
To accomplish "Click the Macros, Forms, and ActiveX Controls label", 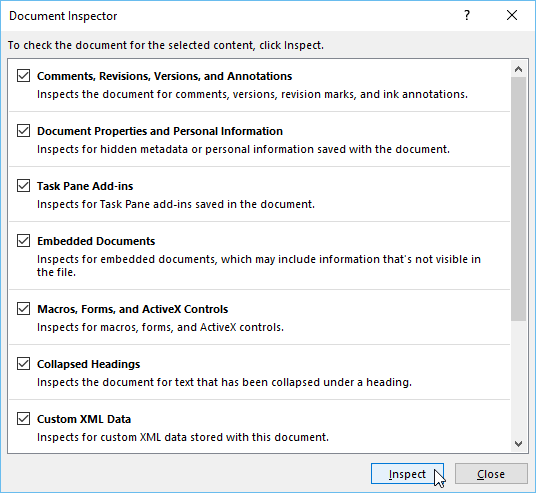I will pos(133,309).
